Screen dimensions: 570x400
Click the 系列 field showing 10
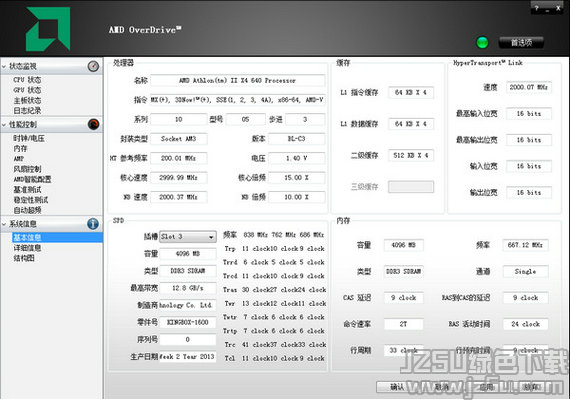tap(179, 119)
